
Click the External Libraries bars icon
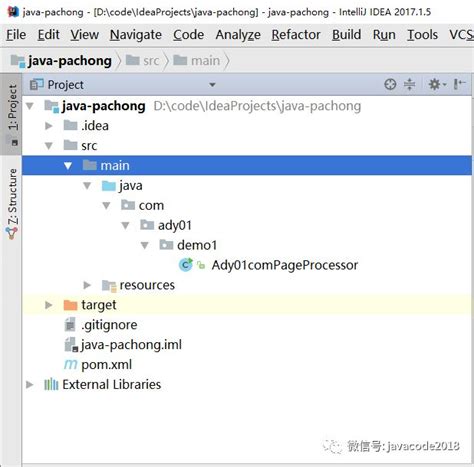51,384
